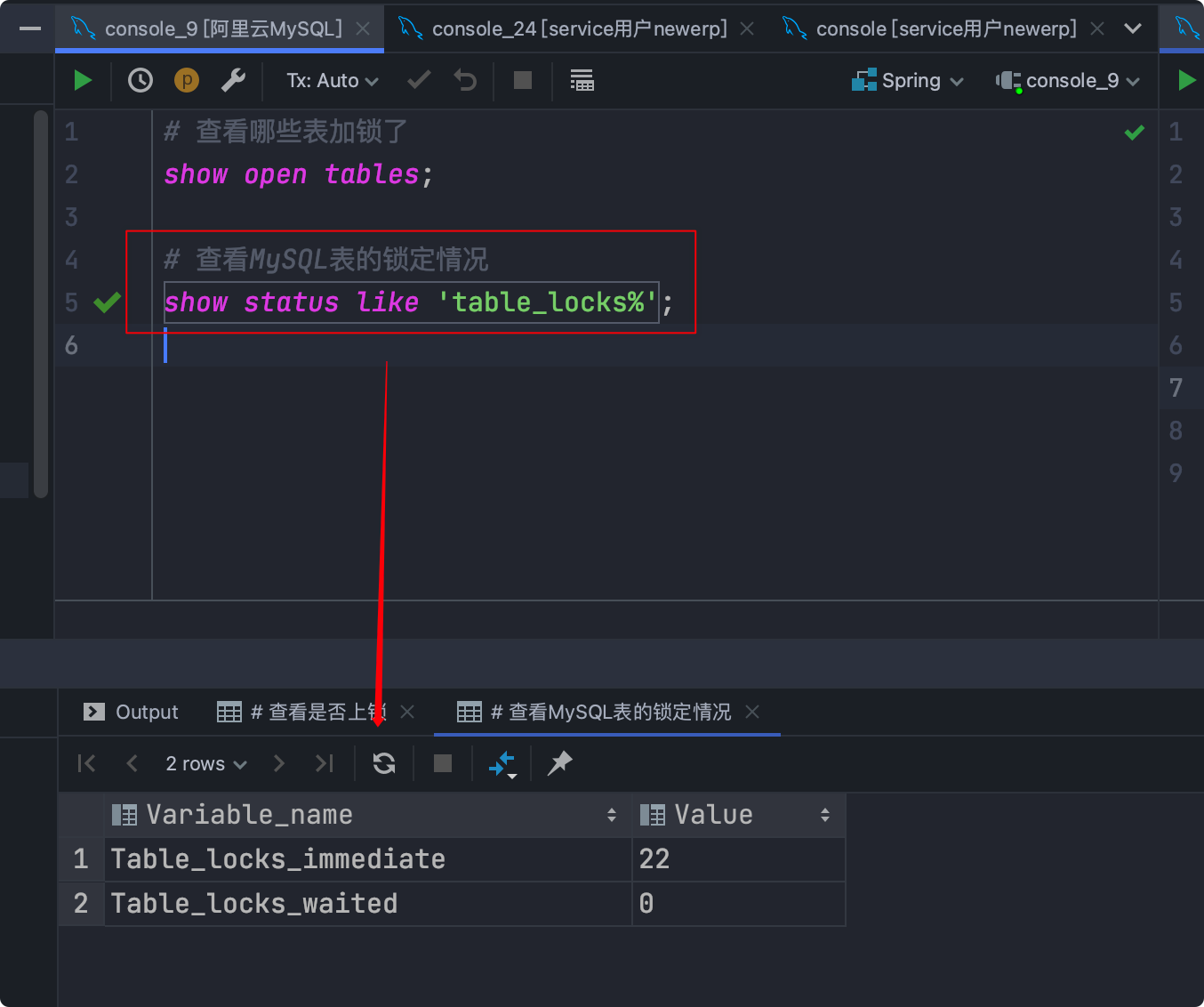This screenshot has width=1204, height=1007.
Task: Go to last page of results
Action: tap(325, 763)
